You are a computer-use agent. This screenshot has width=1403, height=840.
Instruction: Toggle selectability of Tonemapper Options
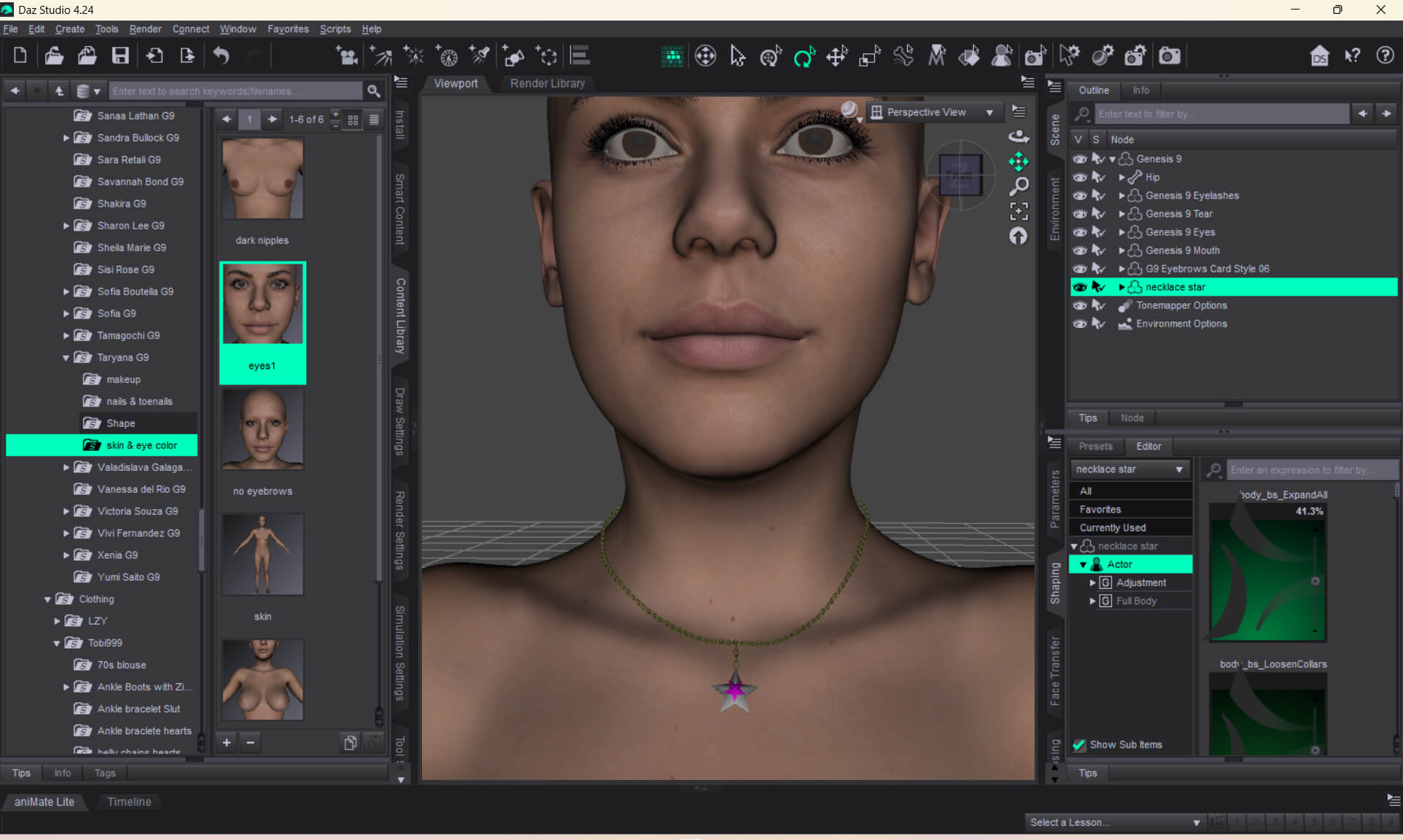(1098, 305)
